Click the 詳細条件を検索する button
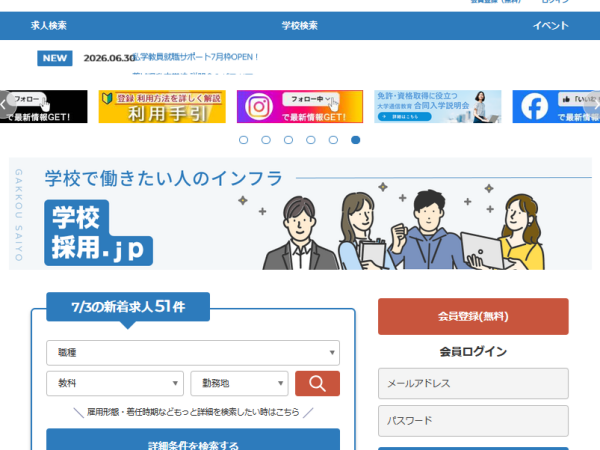This screenshot has width=600, height=450. tap(193, 440)
